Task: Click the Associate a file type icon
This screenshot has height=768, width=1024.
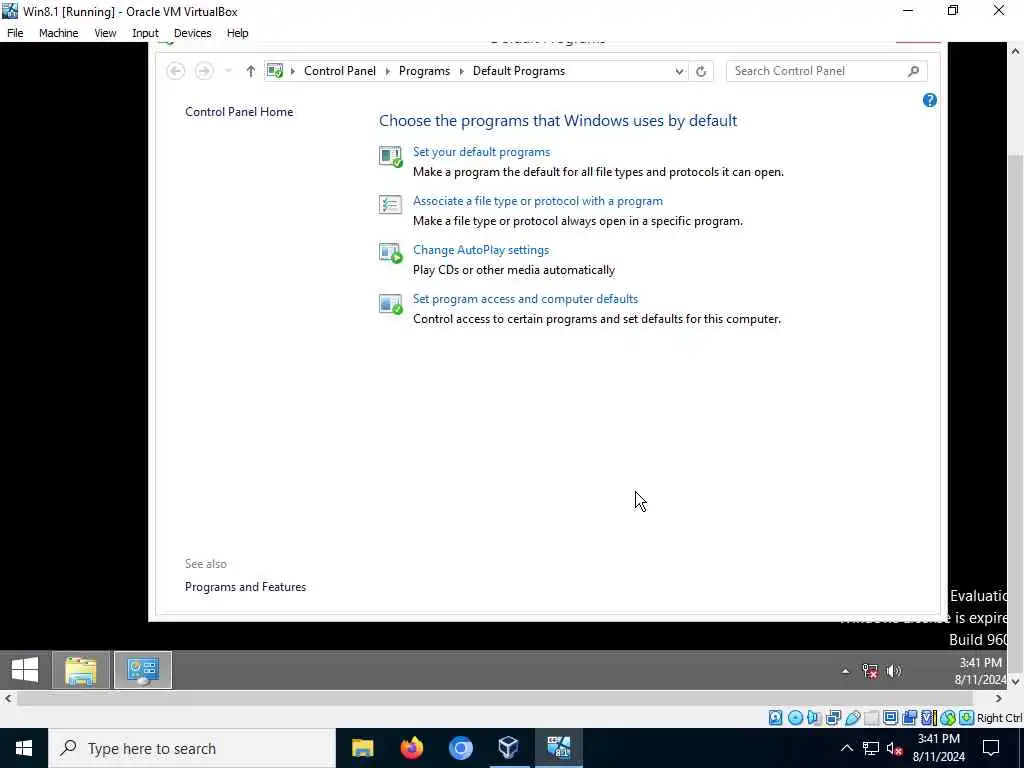Action: pyautogui.click(x=391, y=204)
